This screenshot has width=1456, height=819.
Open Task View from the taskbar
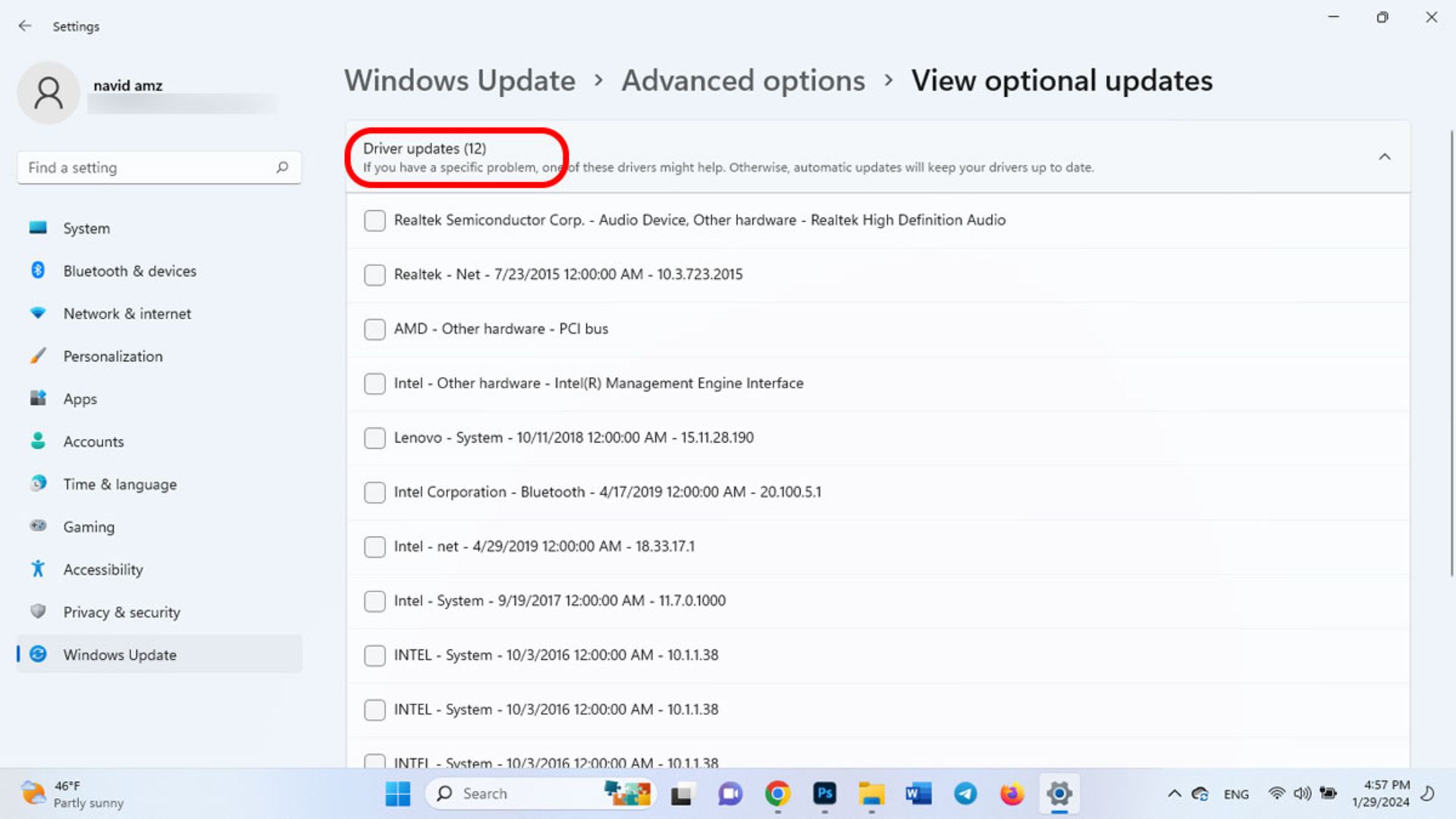click(681, 794)
